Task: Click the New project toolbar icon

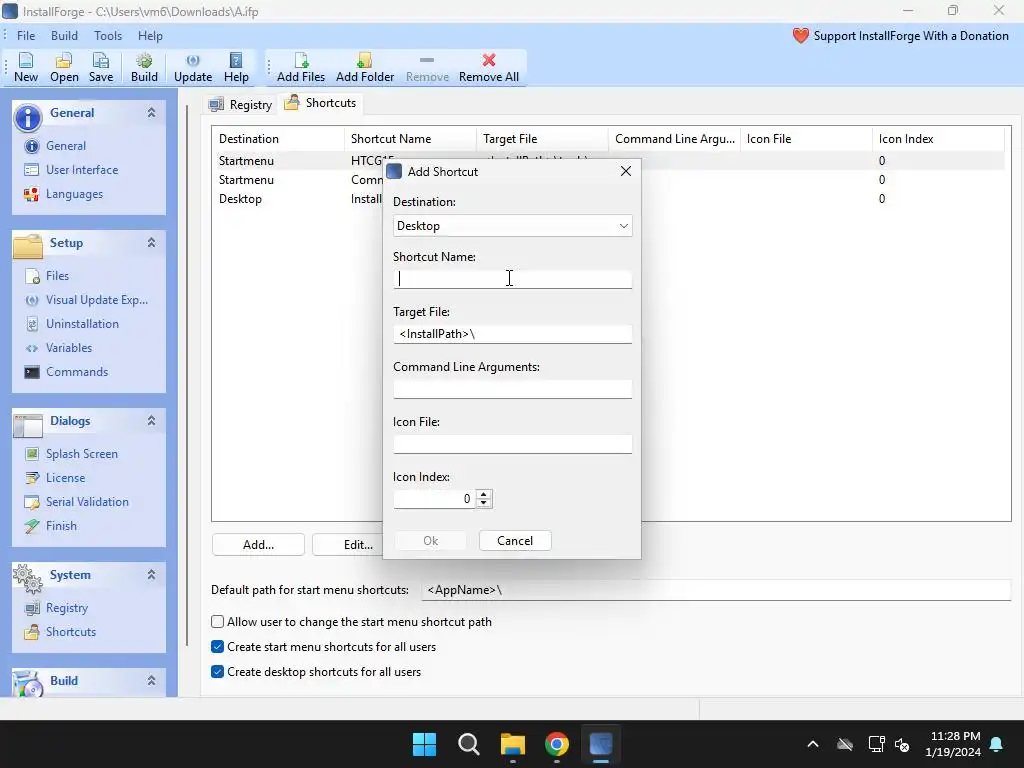Action: 25,67
